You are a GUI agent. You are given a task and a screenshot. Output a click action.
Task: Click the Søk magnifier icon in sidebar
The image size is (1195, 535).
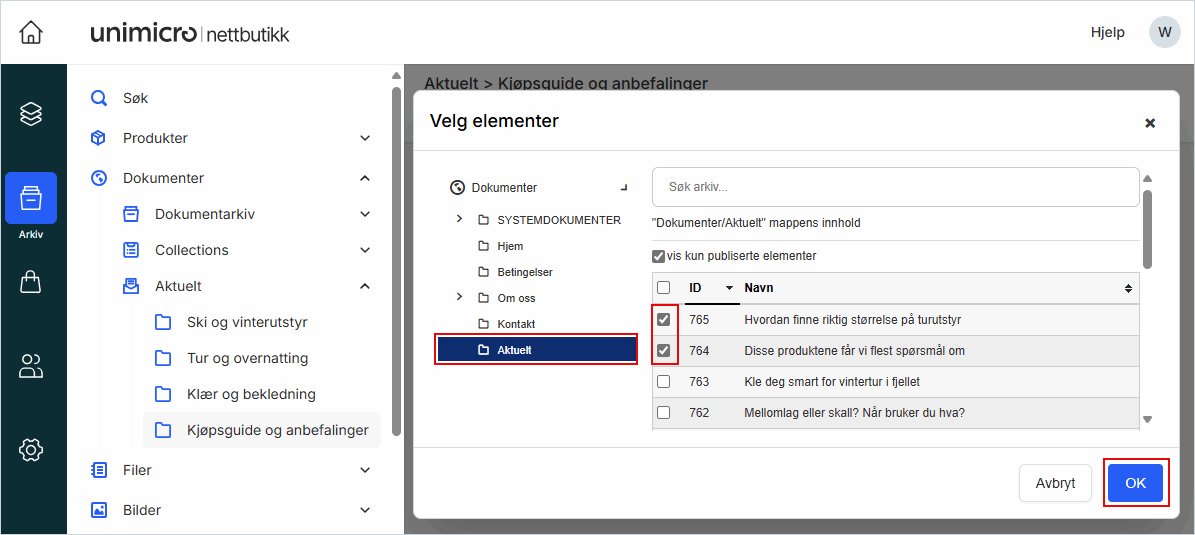pyautogui.click(x=99, y=98)
